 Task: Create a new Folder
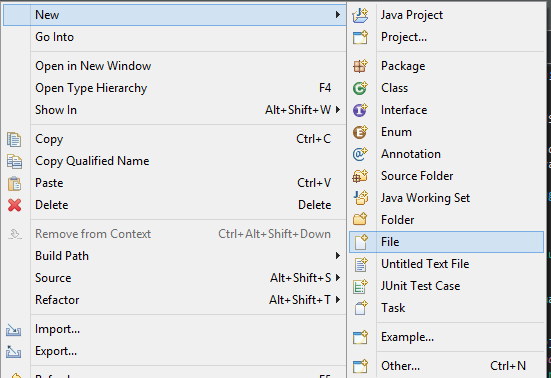pos(446,220)
